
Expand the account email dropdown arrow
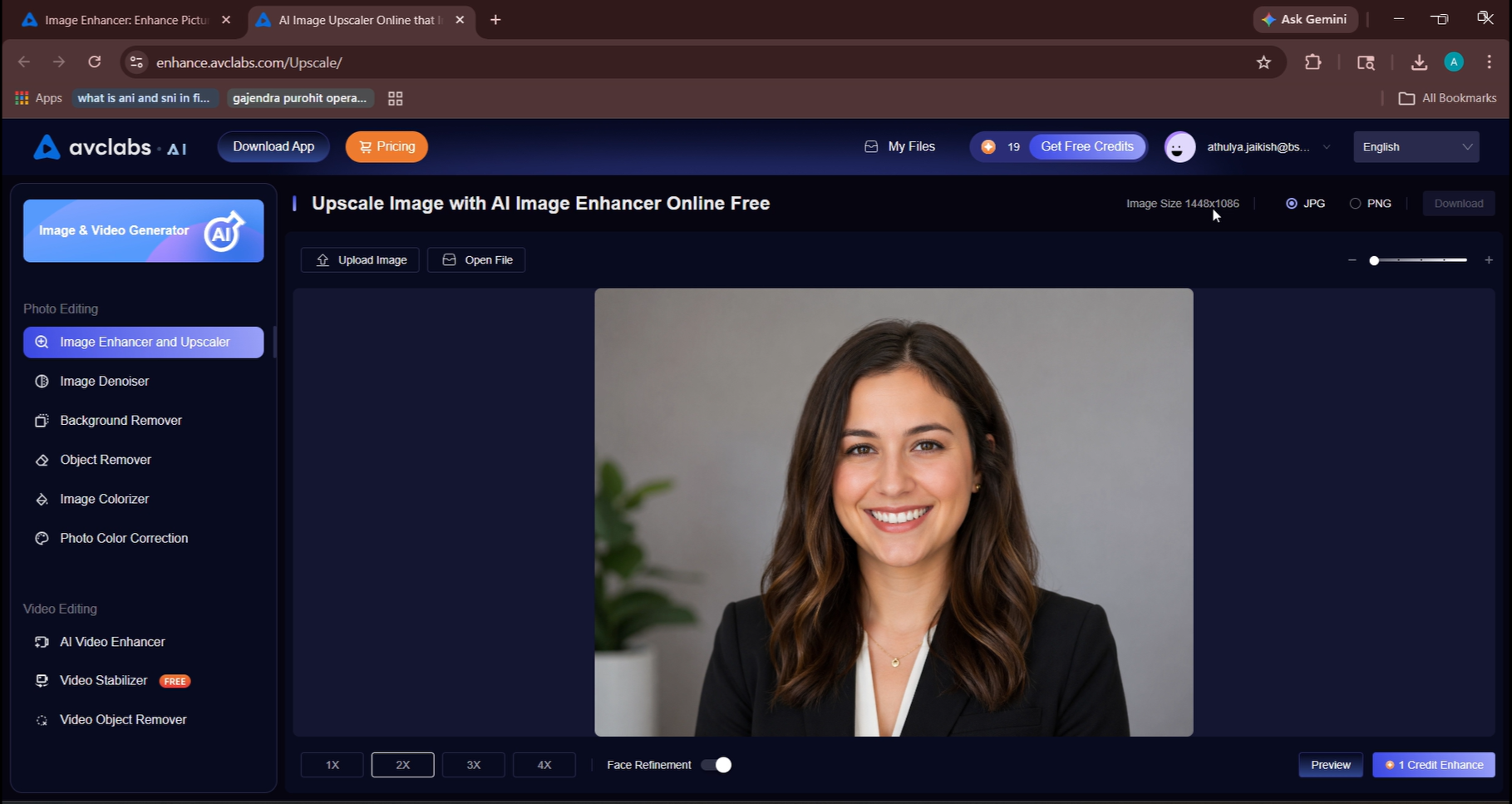(x=1327, y=147)
